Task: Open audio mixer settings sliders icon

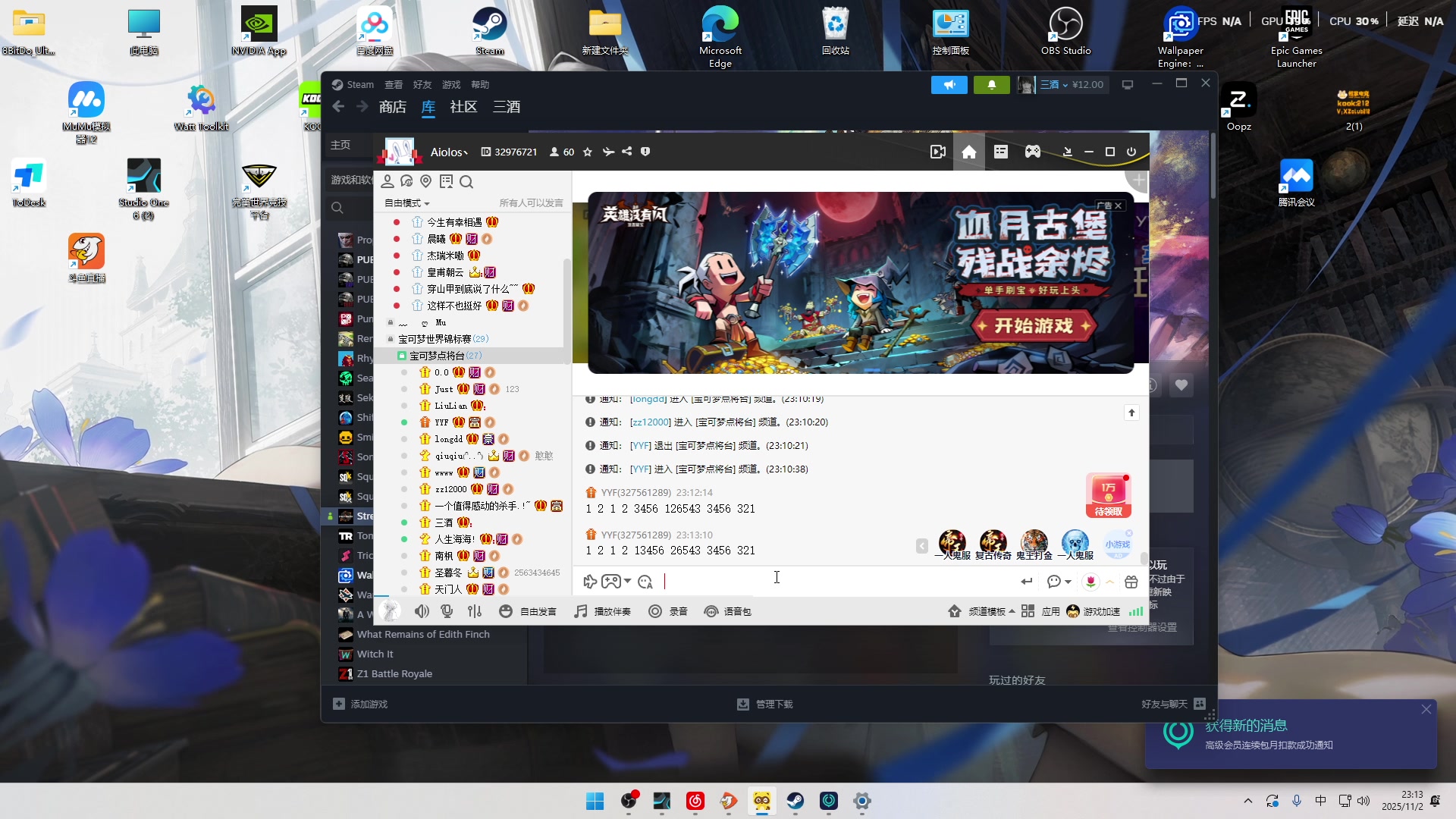Action: (475, 611)
